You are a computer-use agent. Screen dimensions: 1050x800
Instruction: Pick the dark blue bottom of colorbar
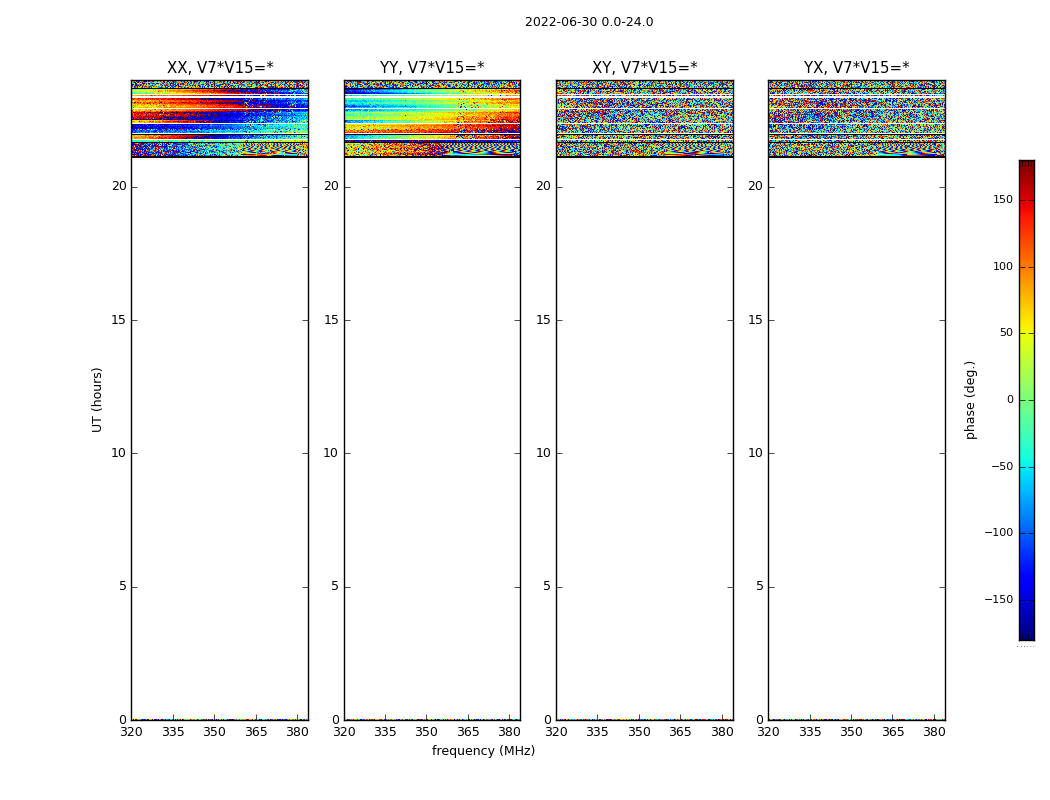click(x=1026, y=634)
